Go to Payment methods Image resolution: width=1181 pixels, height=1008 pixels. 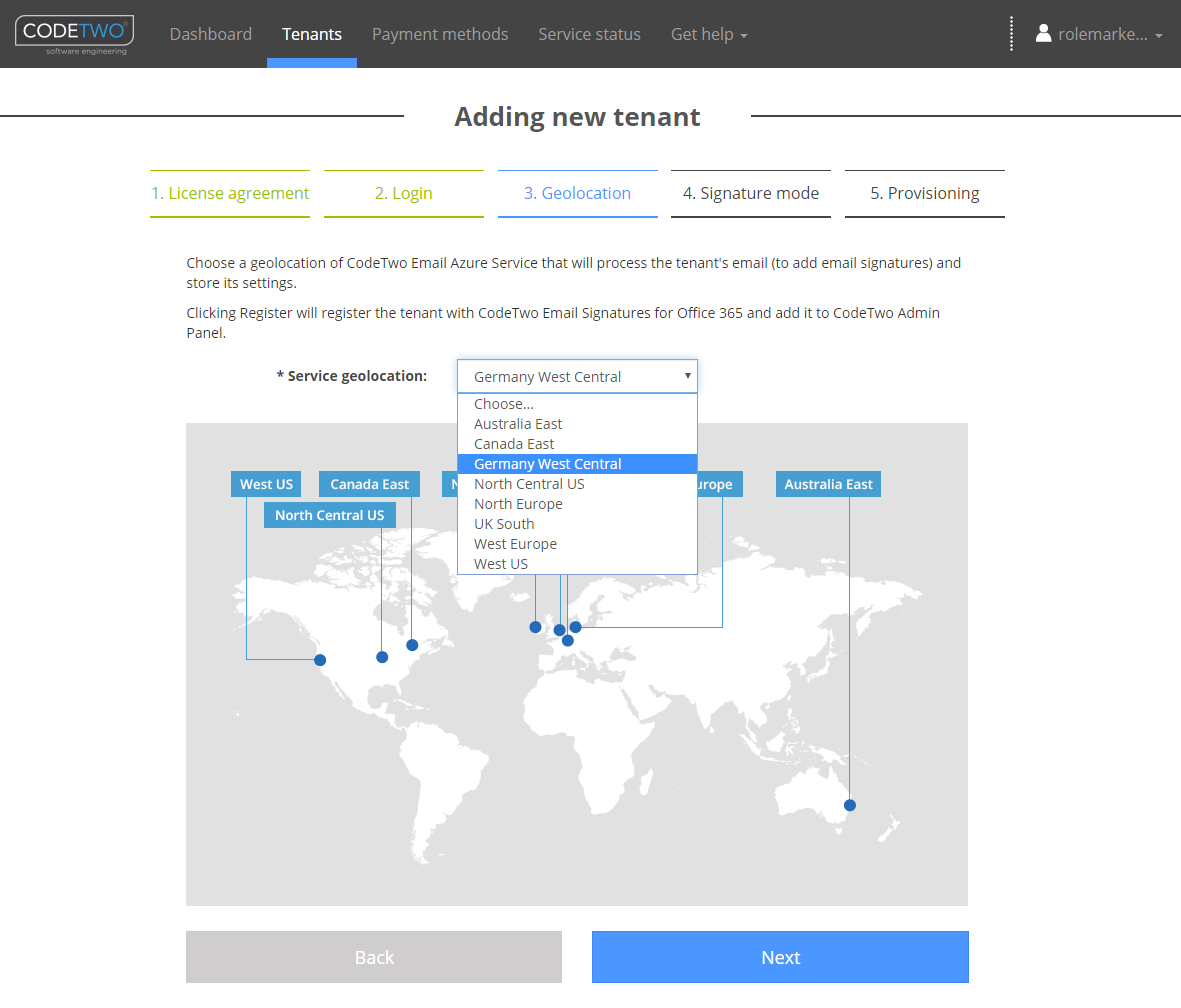440,35
